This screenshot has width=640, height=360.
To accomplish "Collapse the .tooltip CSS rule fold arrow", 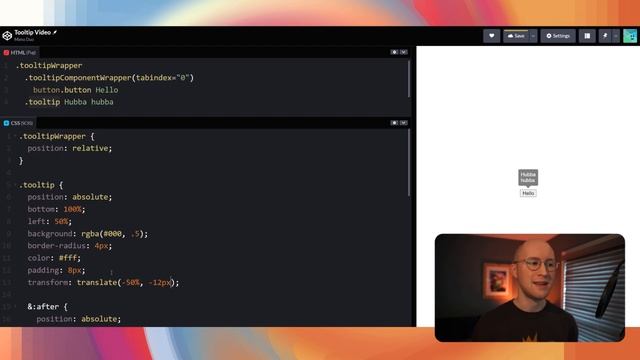I will (15, 185).
